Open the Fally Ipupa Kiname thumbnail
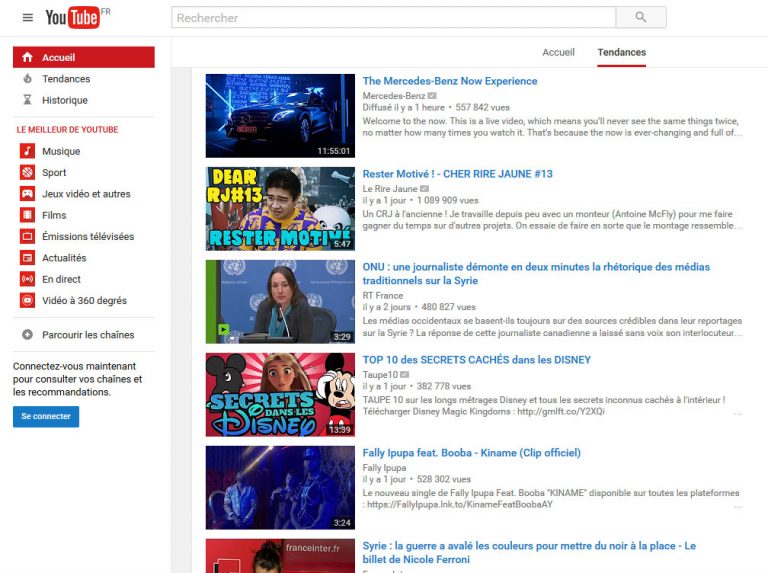 pos(280,488)
